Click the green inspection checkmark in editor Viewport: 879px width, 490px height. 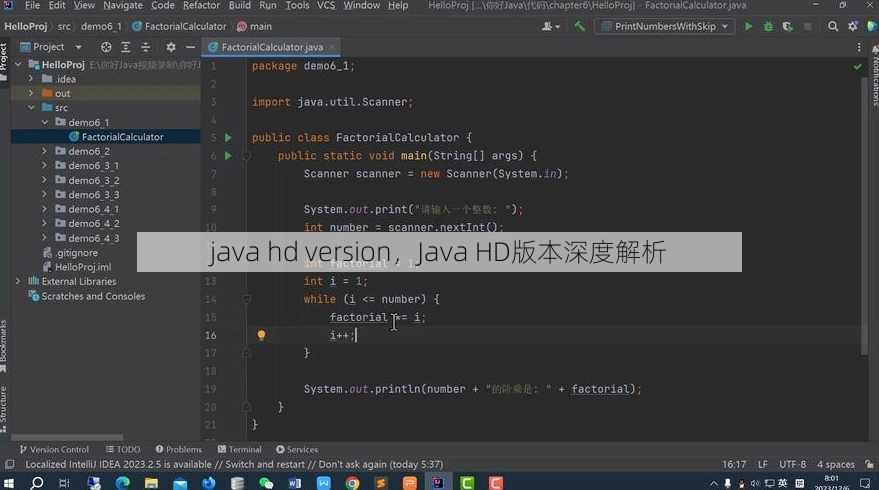pos(858,67)
